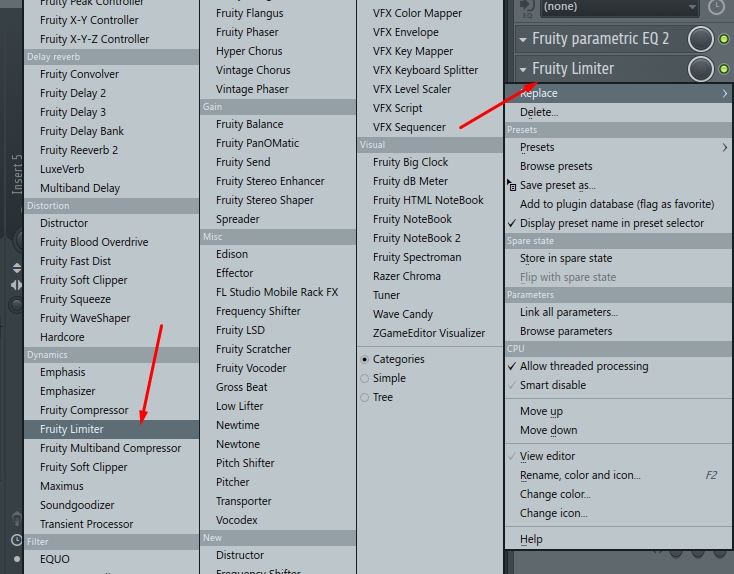Open the Fruity parametric EQ 2 slot arrow menu
This screenshot has width=734, height=574.
click(523, 39)
